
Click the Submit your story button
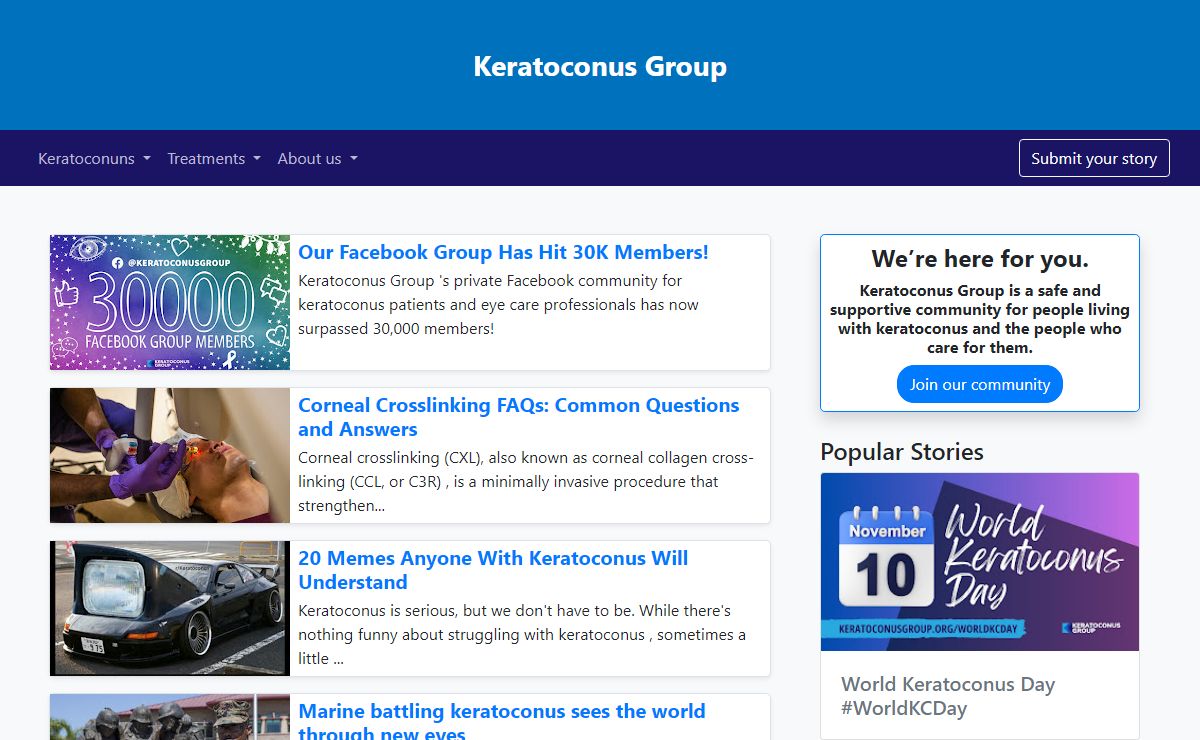point(1094,158)
